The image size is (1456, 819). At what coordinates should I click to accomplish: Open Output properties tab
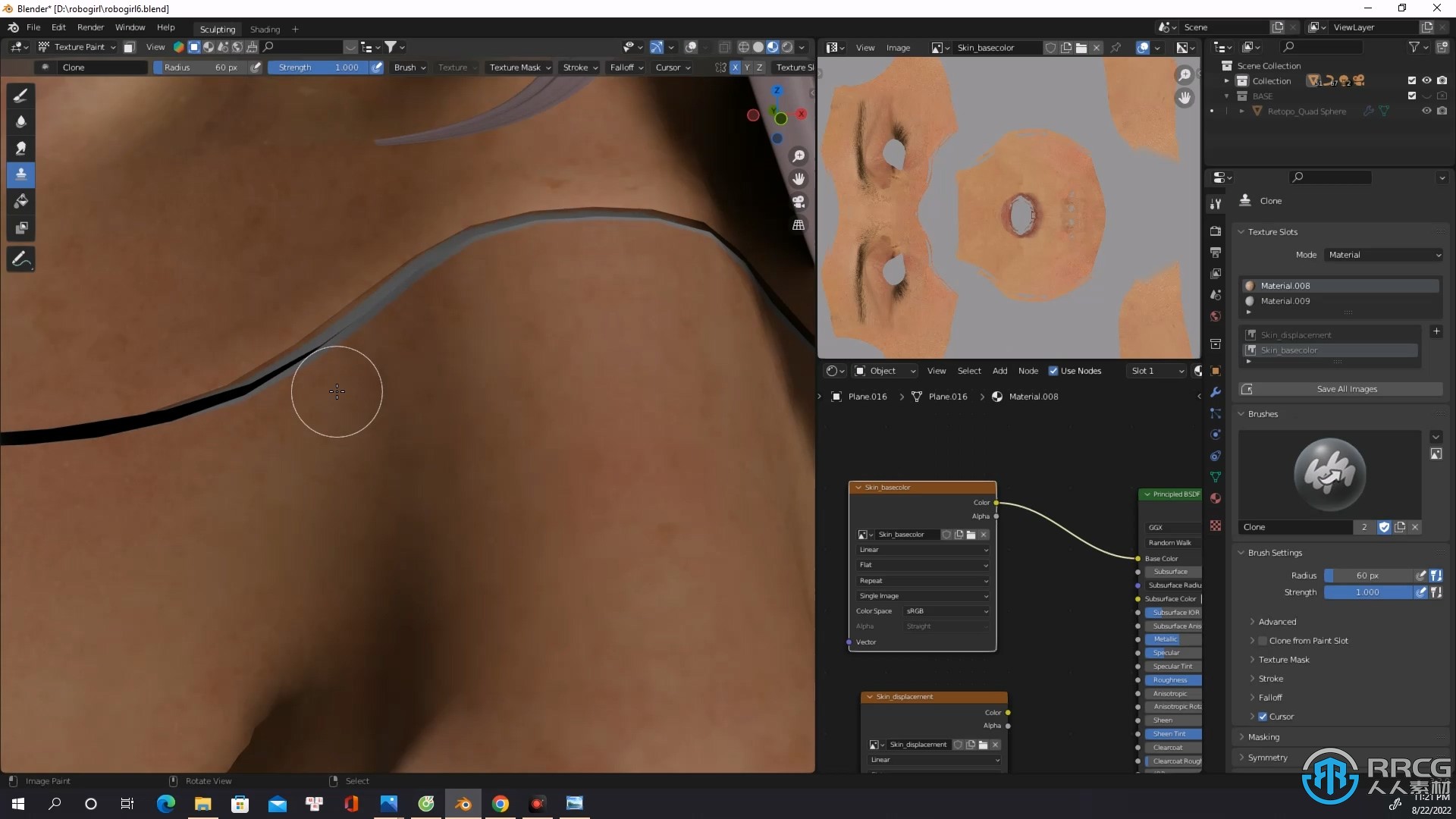pos(1216,252)
